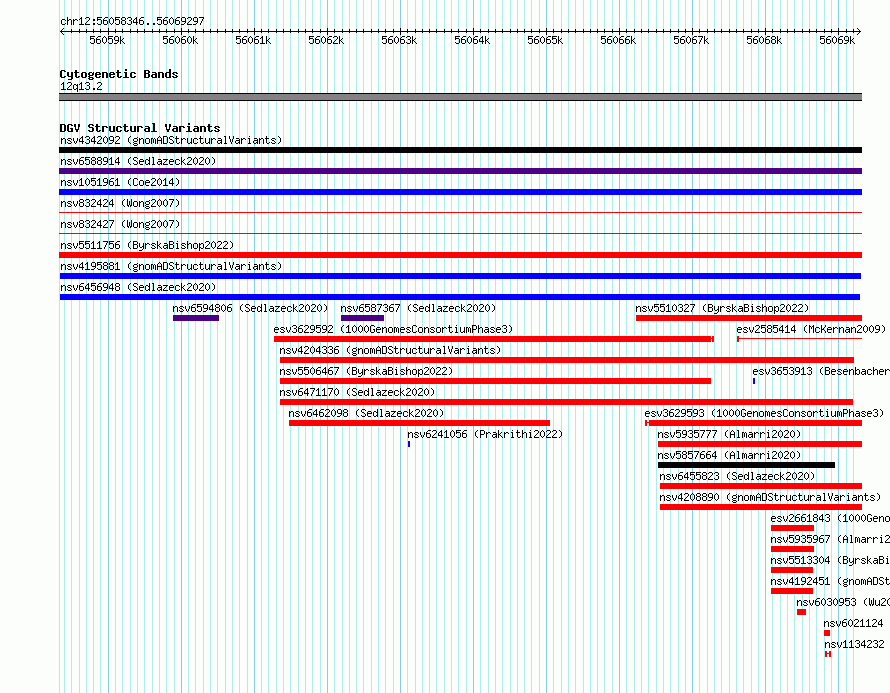Open the nsv6594806 (Sedlazeck2020) label
The width and height of the screenshot is (890, 693).
pos(250,308)
